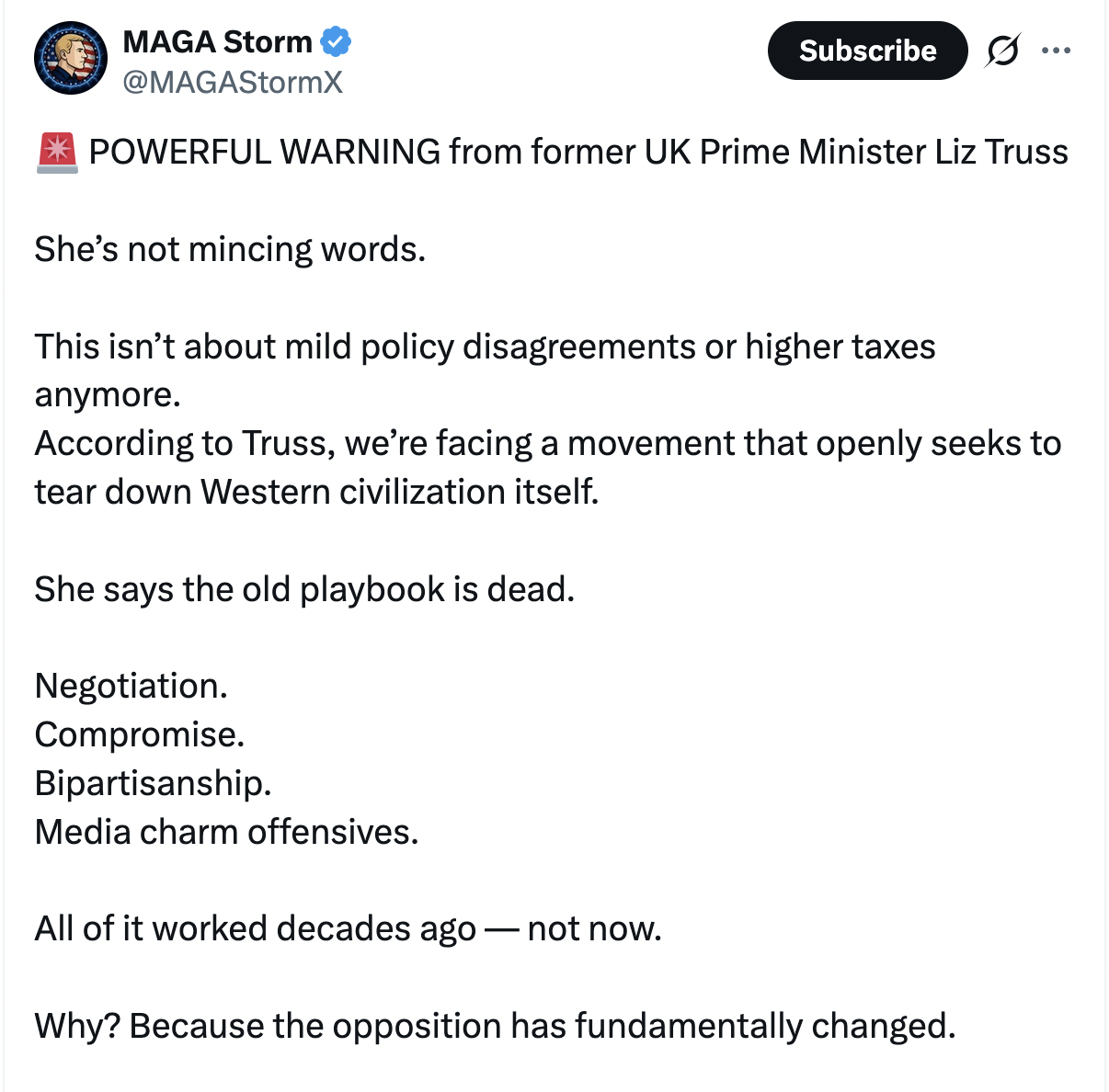The width and height of the screenshot is (1109, 1092).
Task: Click the word "Compromise."
Action: 140,734
